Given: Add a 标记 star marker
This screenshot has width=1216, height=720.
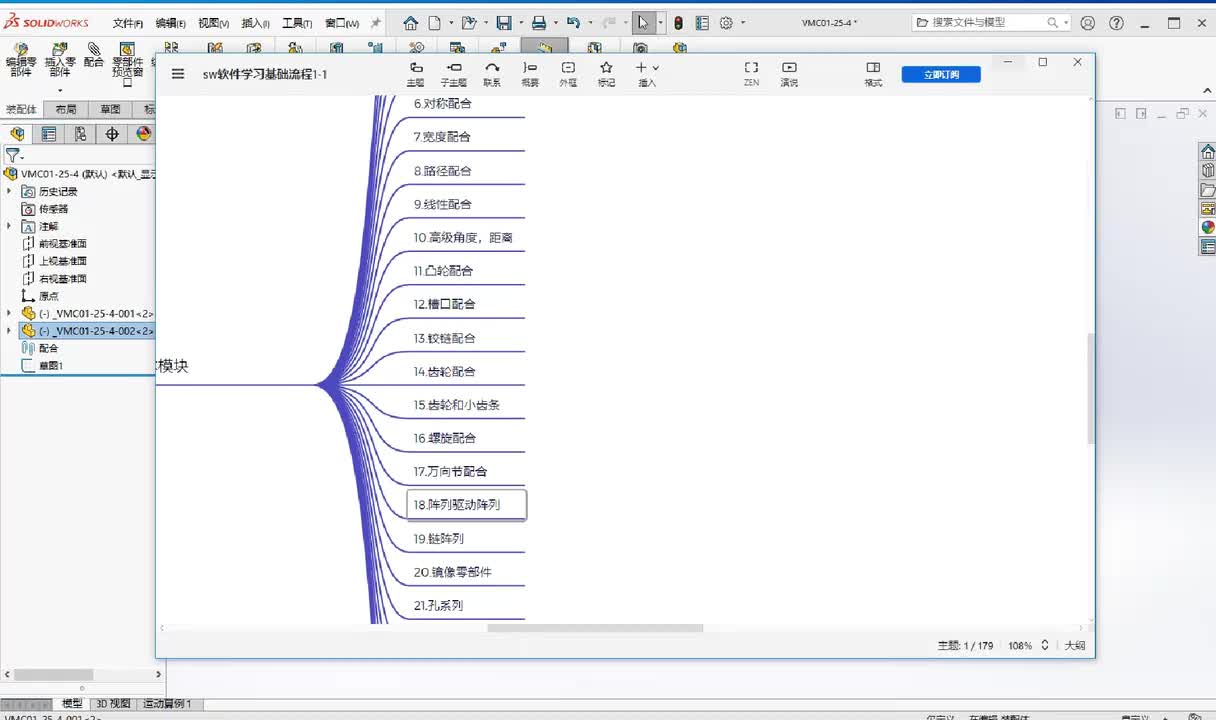Looking at the screenshot, I should [606, 68].
